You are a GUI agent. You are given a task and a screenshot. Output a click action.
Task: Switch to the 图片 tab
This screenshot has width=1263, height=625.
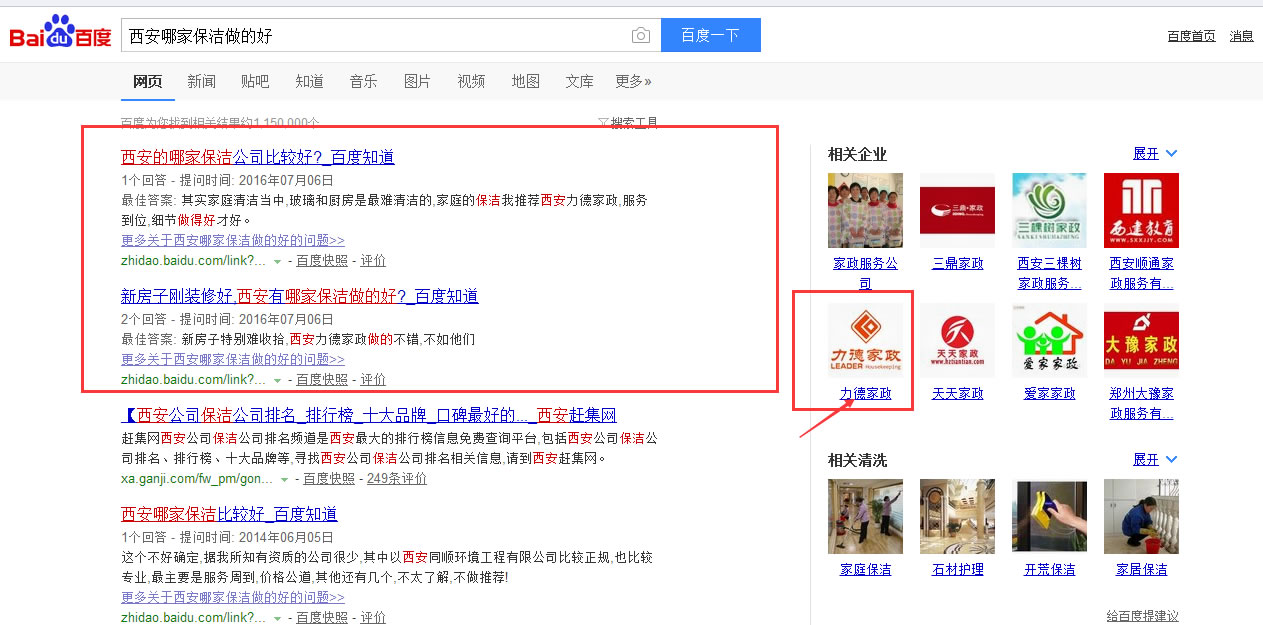[417, 81]
